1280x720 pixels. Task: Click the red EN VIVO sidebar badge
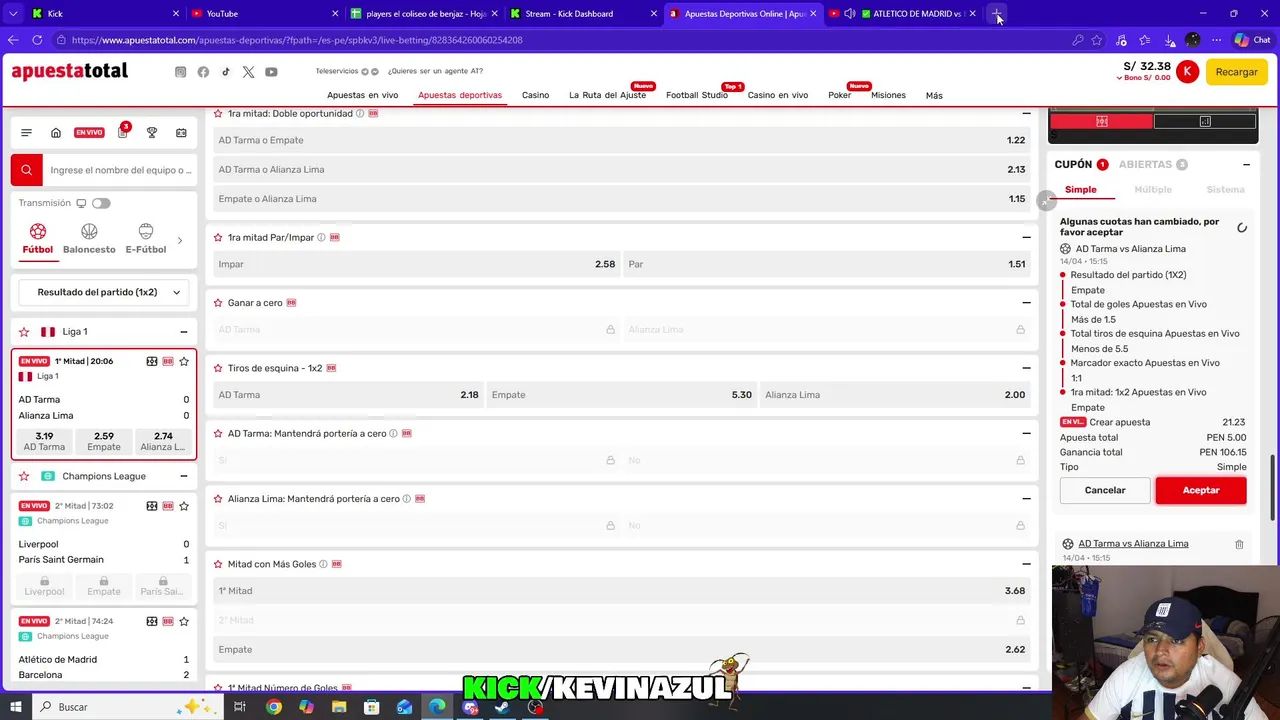pos(89,132)
